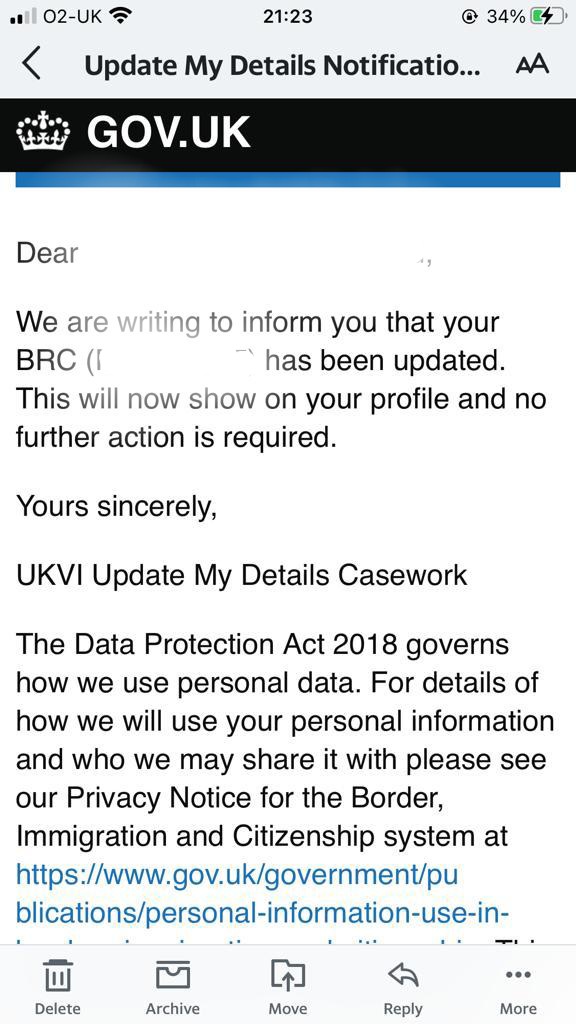Open the gov.uk privacy notice link
Screen dimensions: 576x1024
237,874
